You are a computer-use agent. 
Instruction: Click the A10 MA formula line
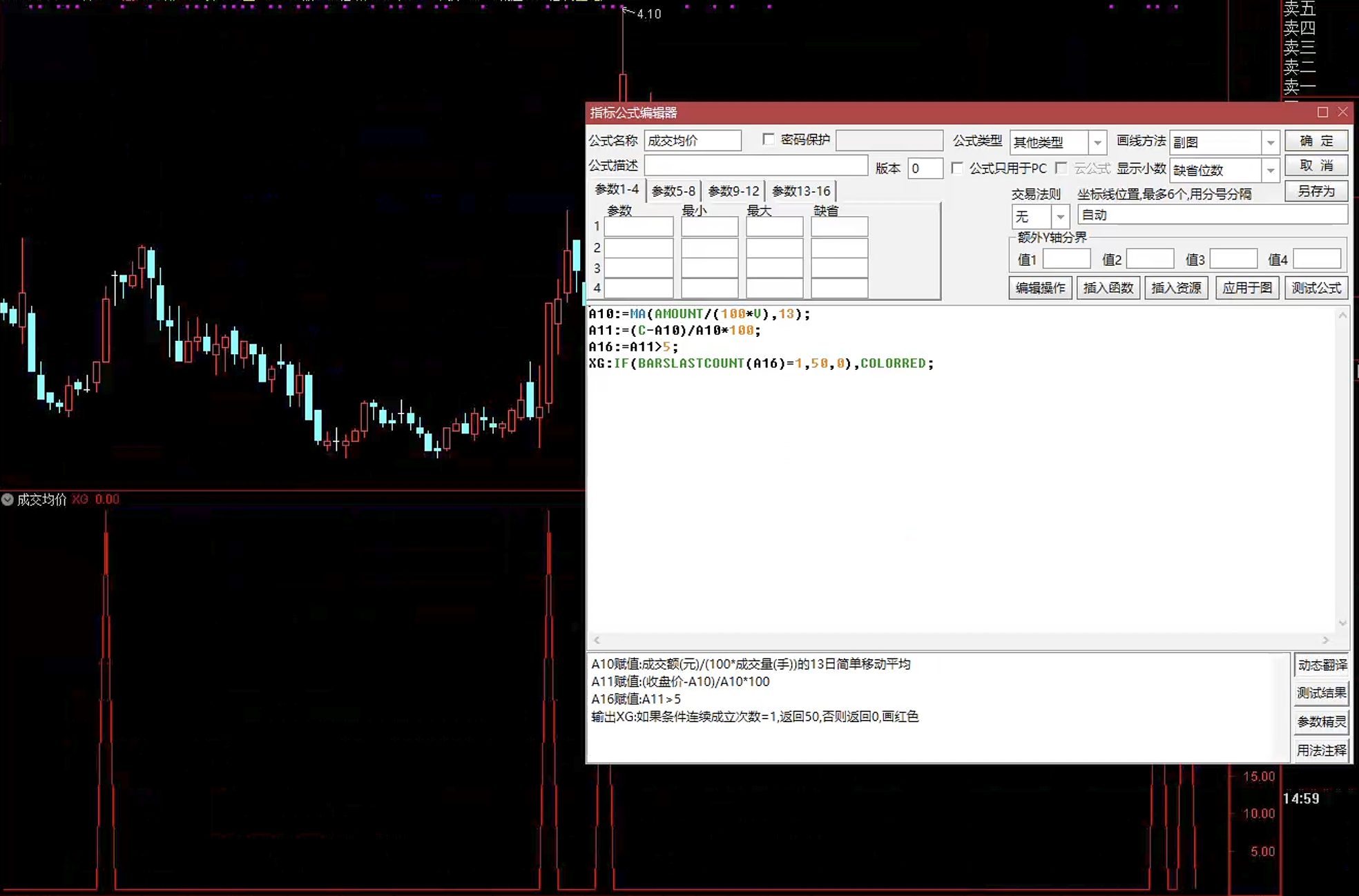(700, 314)
